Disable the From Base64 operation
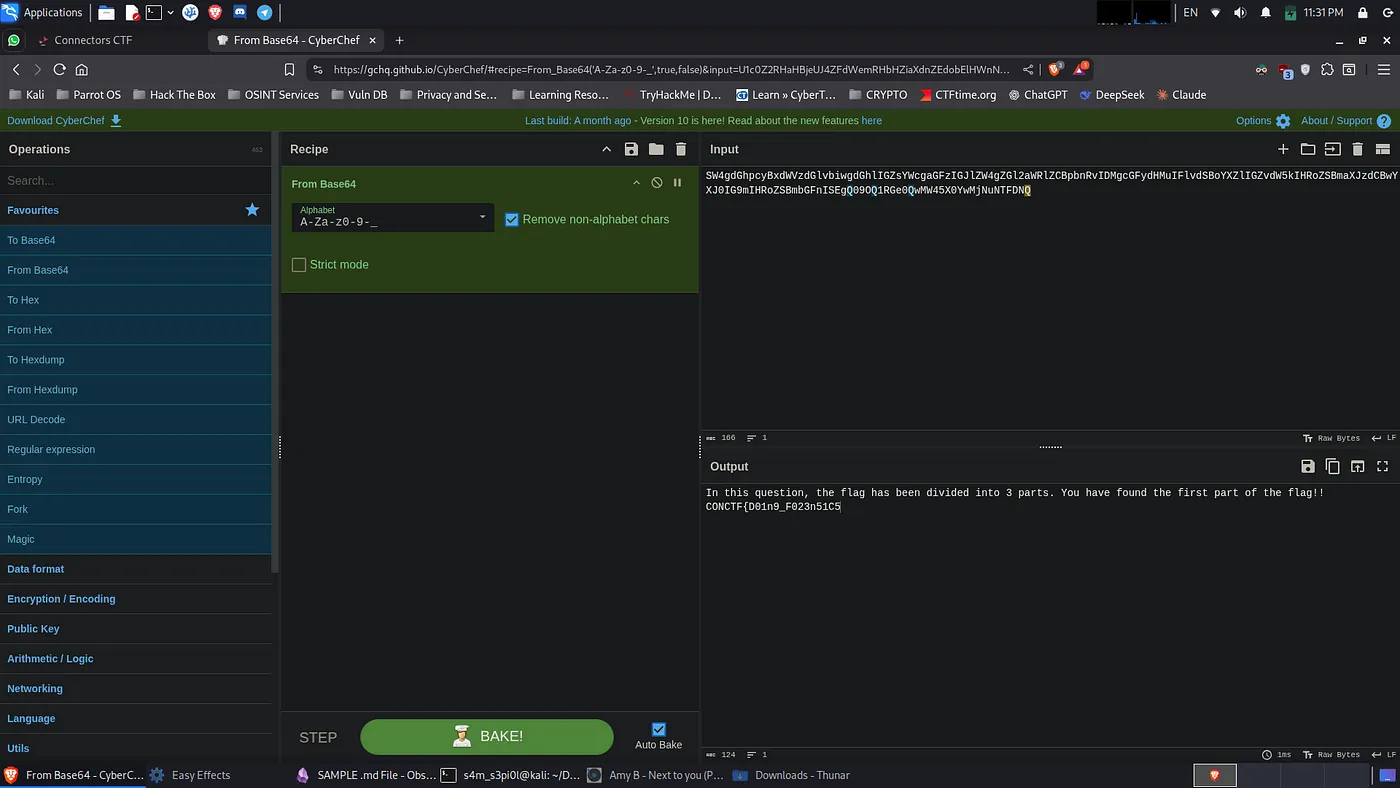Screen dimensions: 1400x788 coord(657,183)
